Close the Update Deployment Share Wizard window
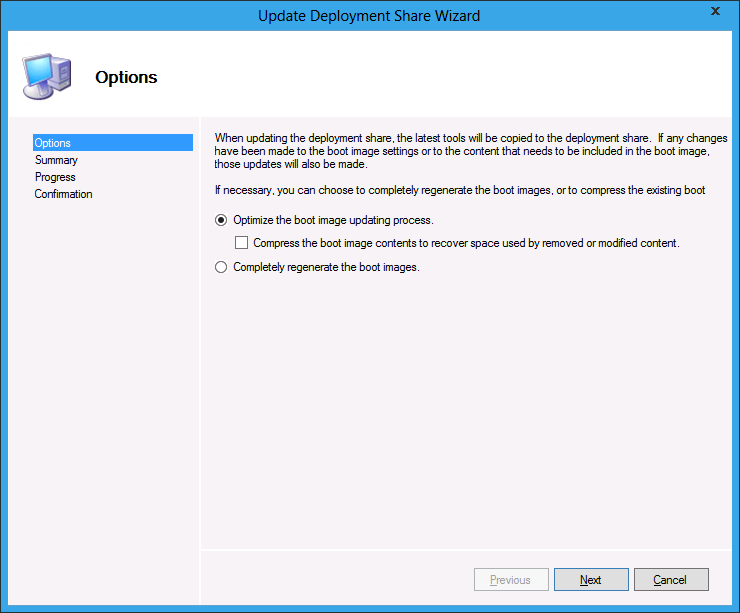Screen dimensions: 740x613 pyautogui.click(x=715, y=11)
